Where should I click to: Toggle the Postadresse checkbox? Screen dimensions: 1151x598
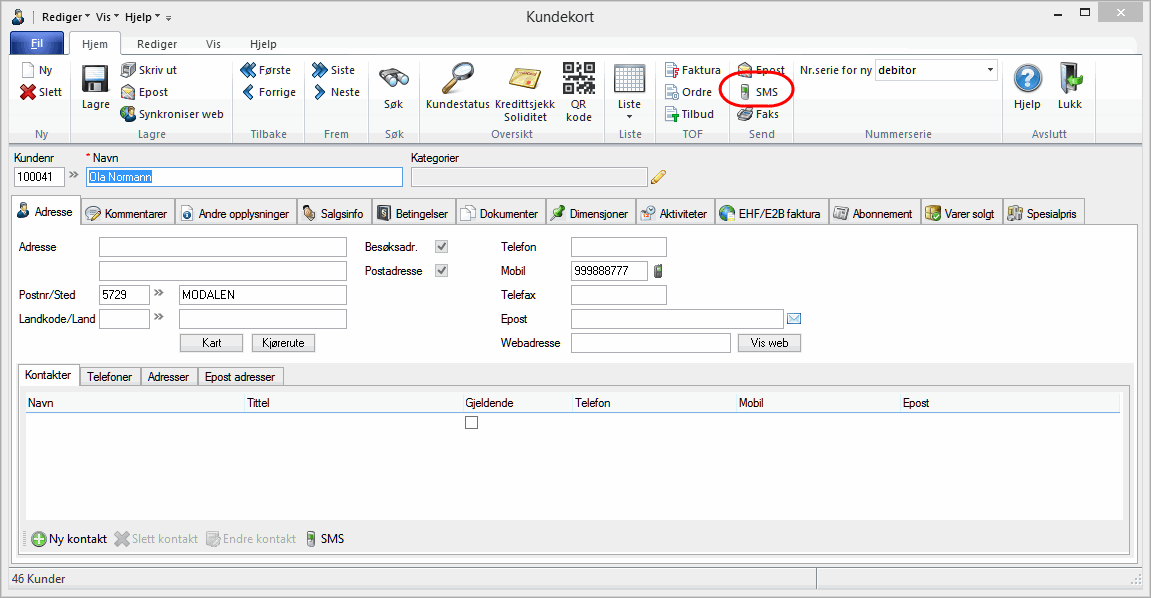coord(441,271)
